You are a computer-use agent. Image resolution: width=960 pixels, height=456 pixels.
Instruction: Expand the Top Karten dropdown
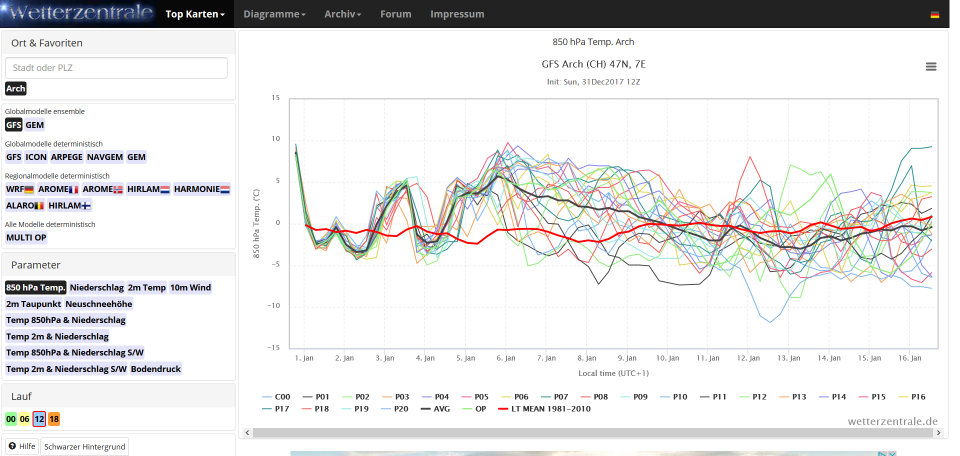[195, 15]
